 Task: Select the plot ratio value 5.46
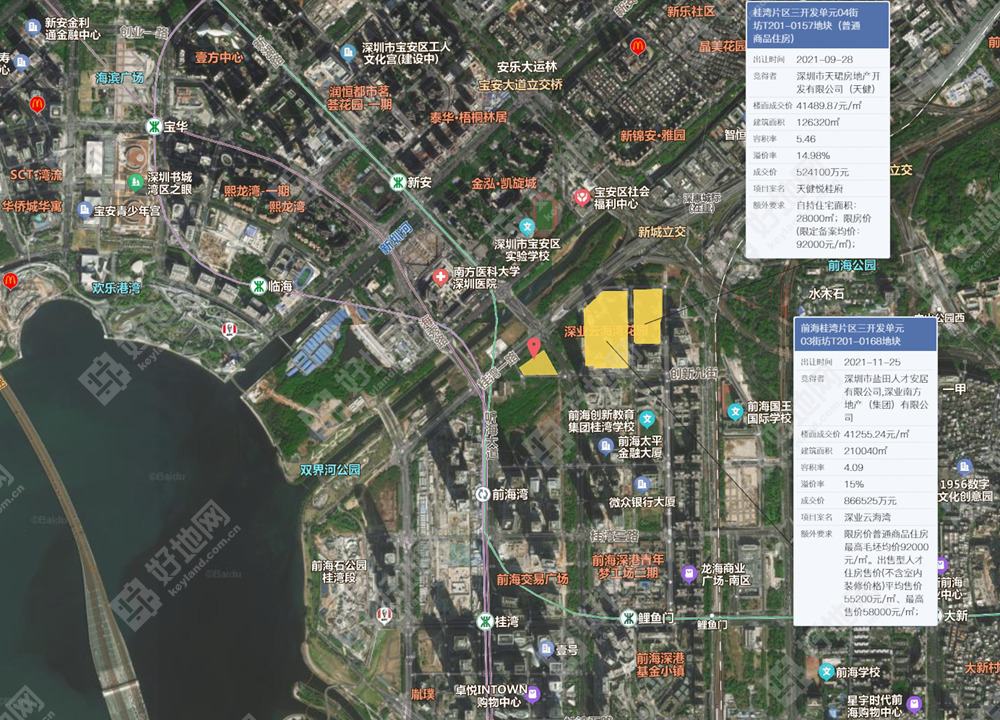(806, 138)
